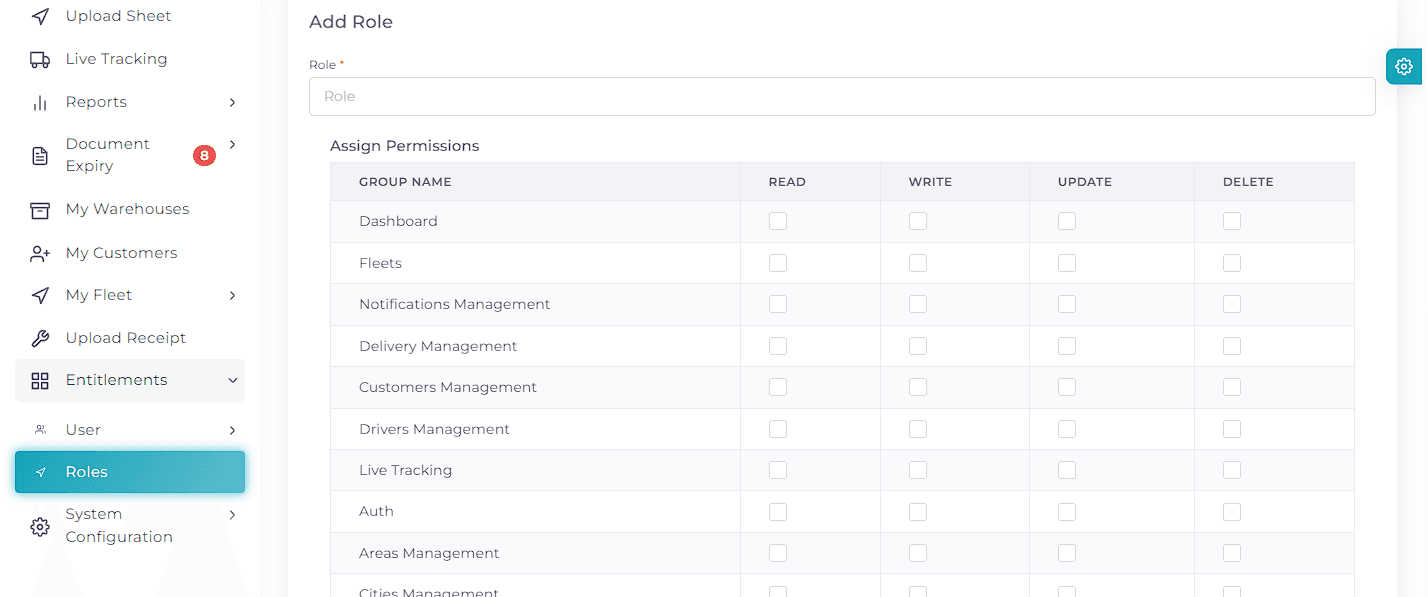
Task: Click the System Configuration gear icon
Action: point(40,526)
